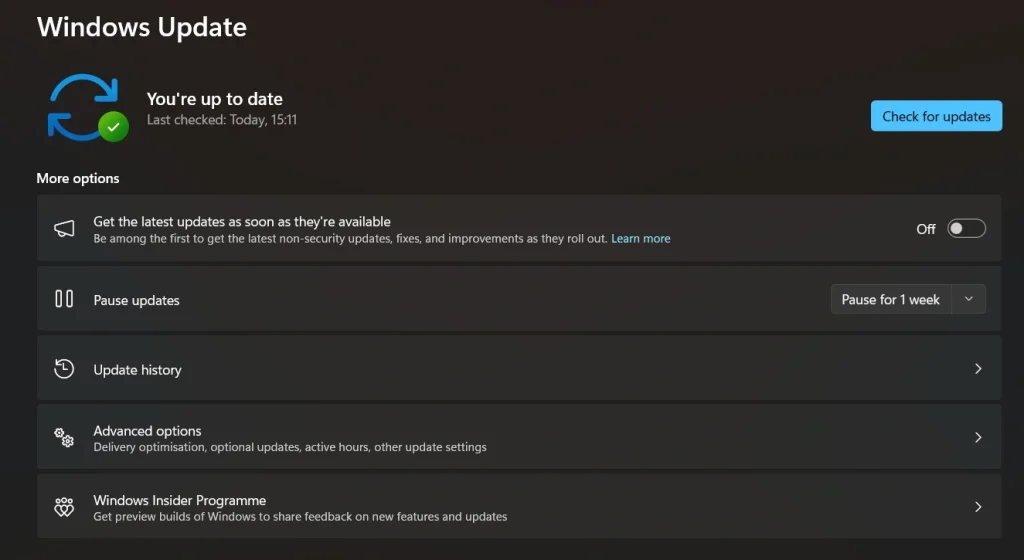Expand Update history using its chevron
Screen dimensions: 1024x560
click(x=978, y=369)
